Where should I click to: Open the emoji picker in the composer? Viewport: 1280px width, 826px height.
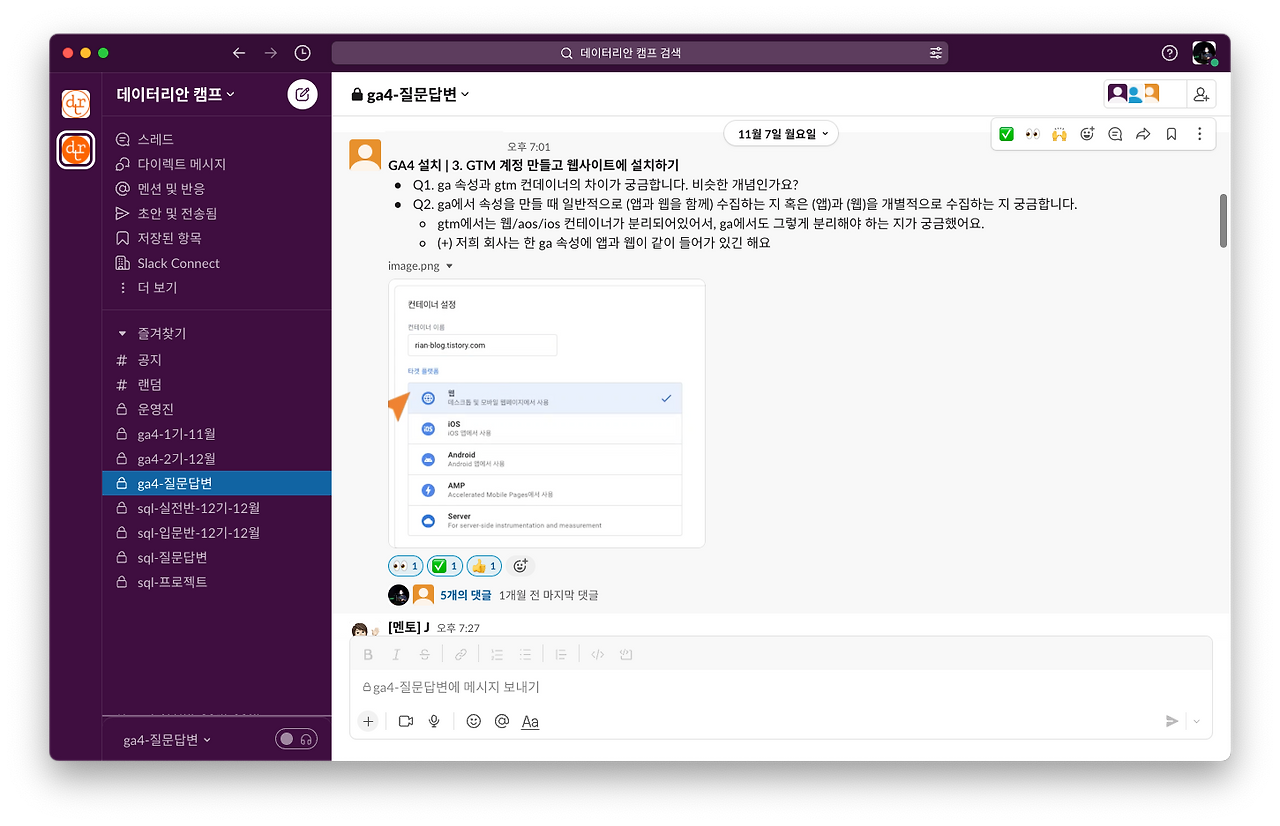[x=474, y=721]
